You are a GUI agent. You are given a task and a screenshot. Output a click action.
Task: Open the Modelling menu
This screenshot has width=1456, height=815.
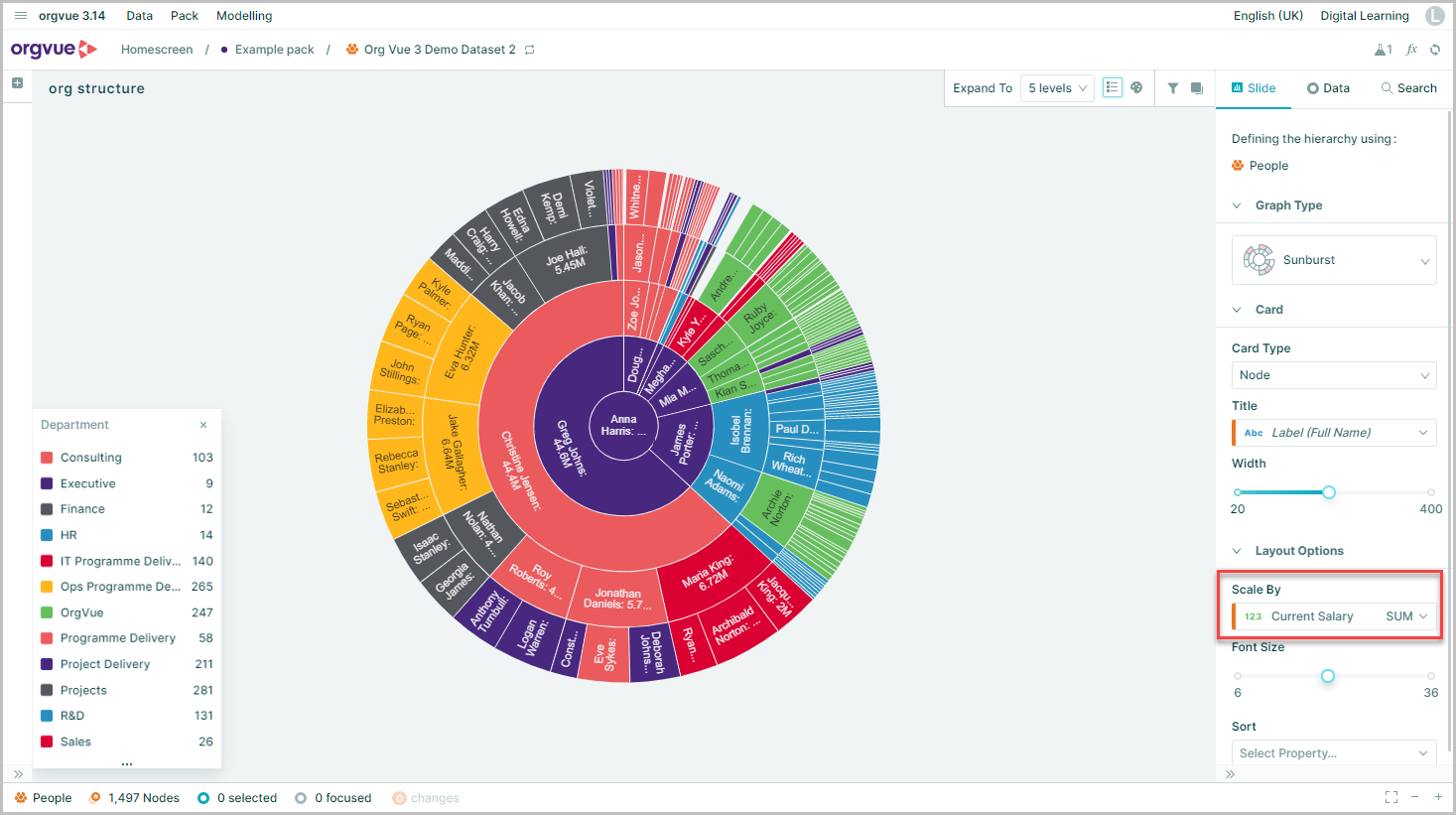point(244,16)
